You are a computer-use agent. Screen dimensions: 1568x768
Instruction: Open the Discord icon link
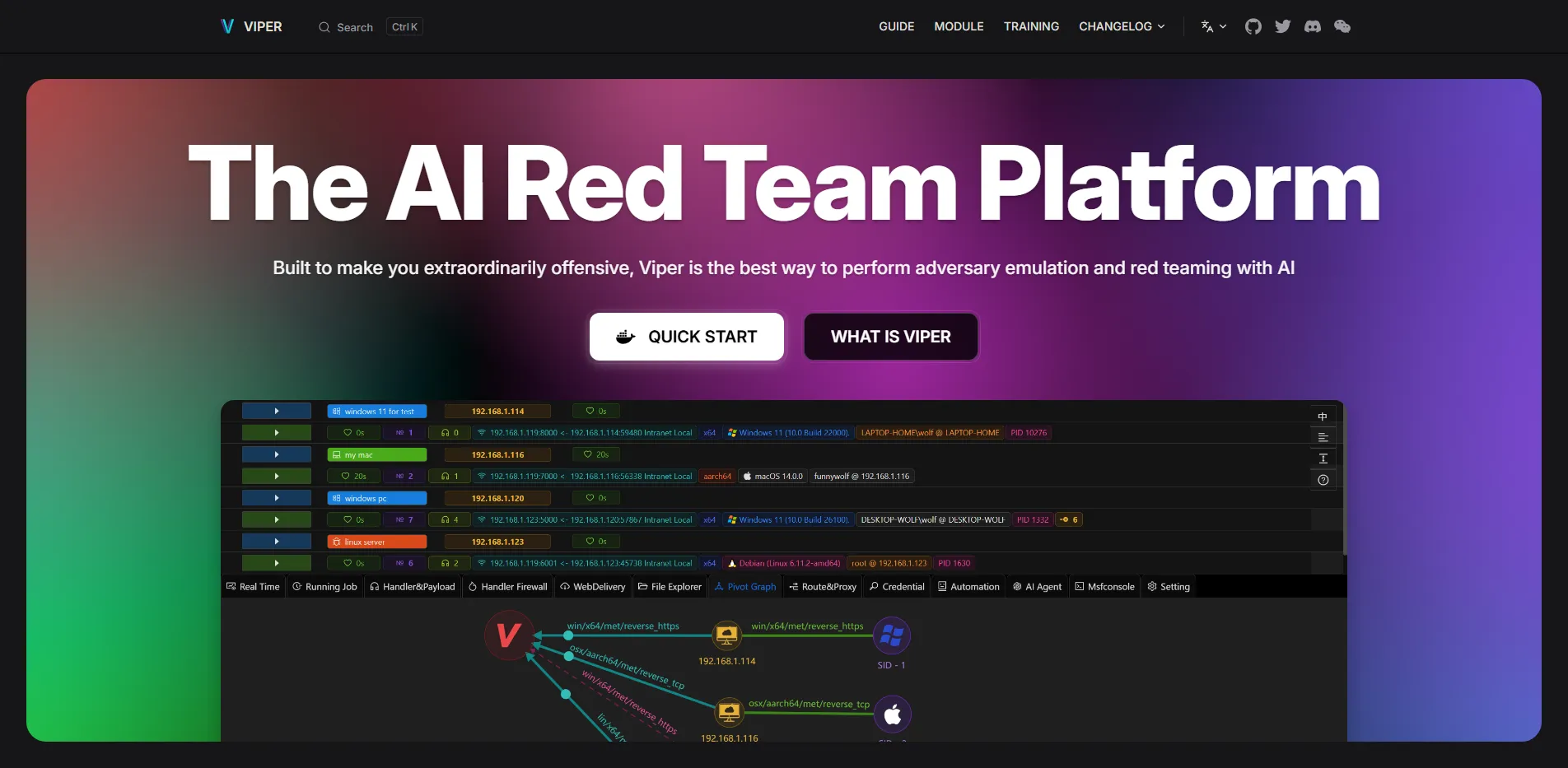pos(1313,26)
